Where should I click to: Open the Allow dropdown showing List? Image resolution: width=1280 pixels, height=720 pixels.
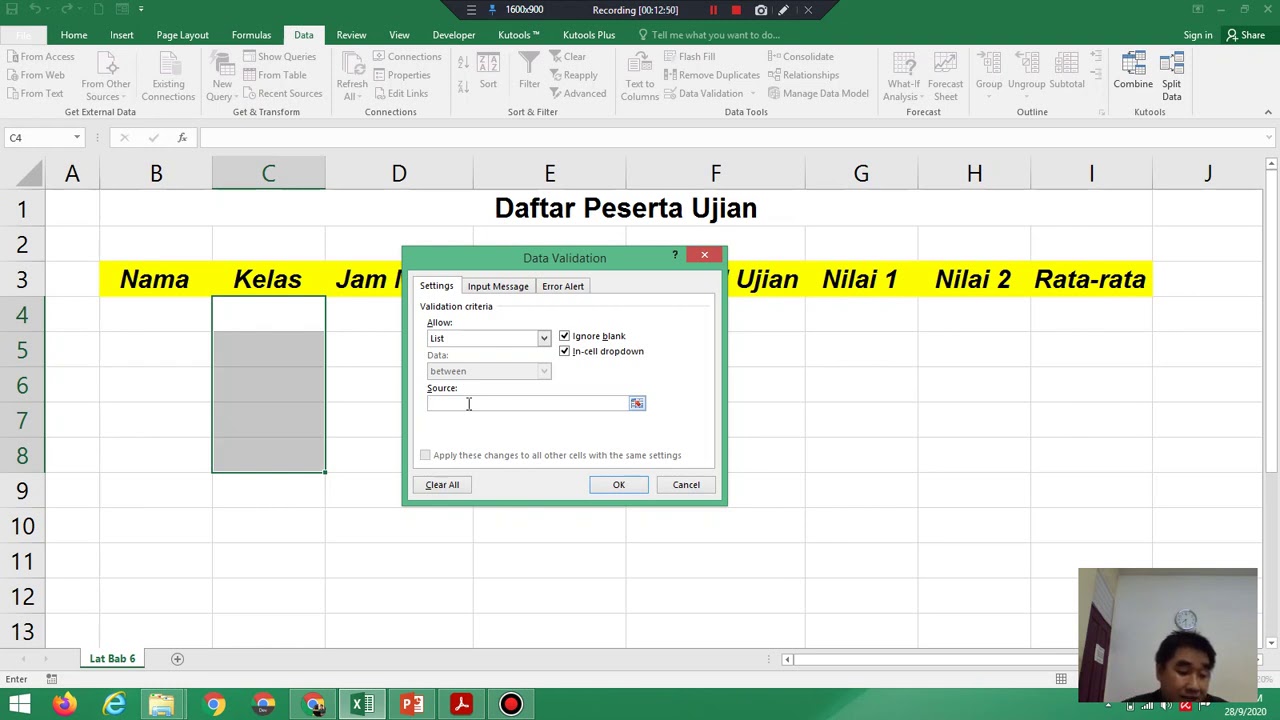(x=543, y=338)
